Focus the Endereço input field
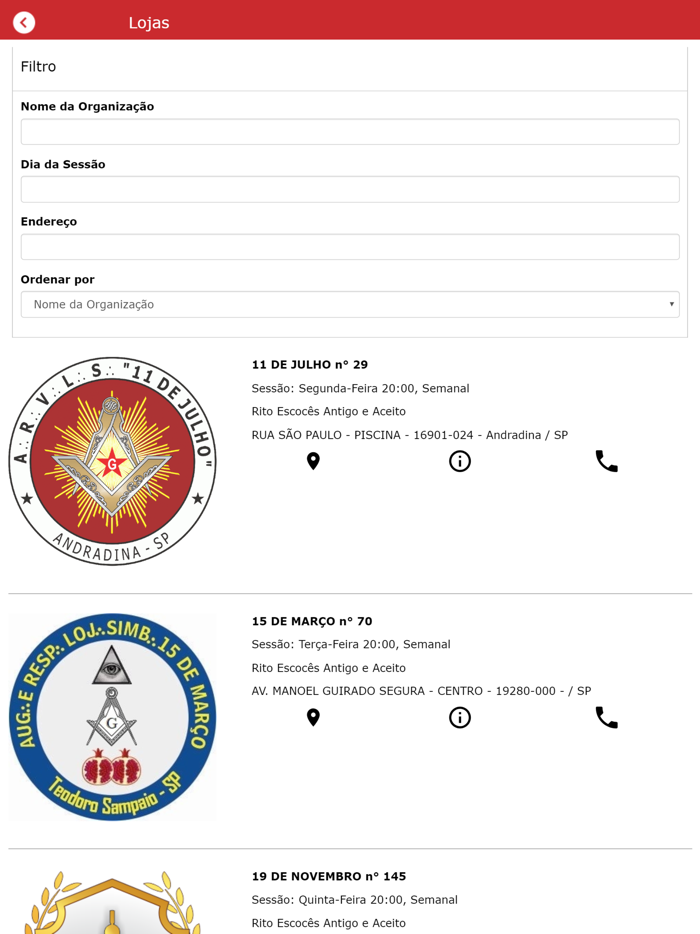Viewport: 700px width, 934px height. 350,247
